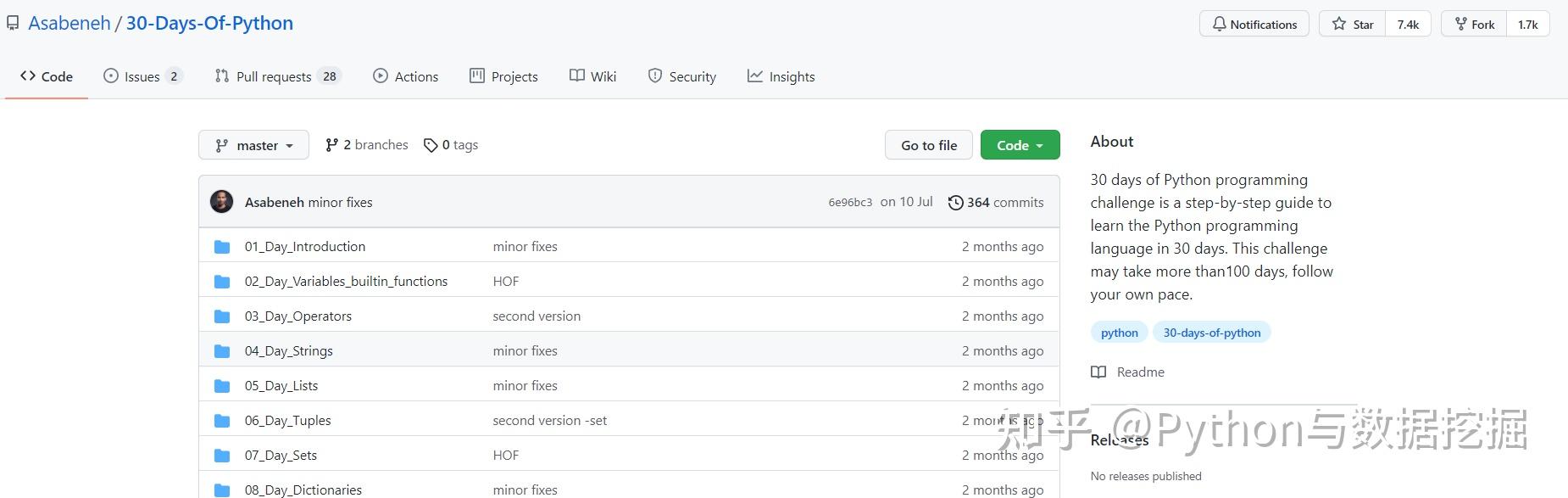View the 0 tags link
Viewport: 1568px width, 498px height.
(x=451, y=145)
